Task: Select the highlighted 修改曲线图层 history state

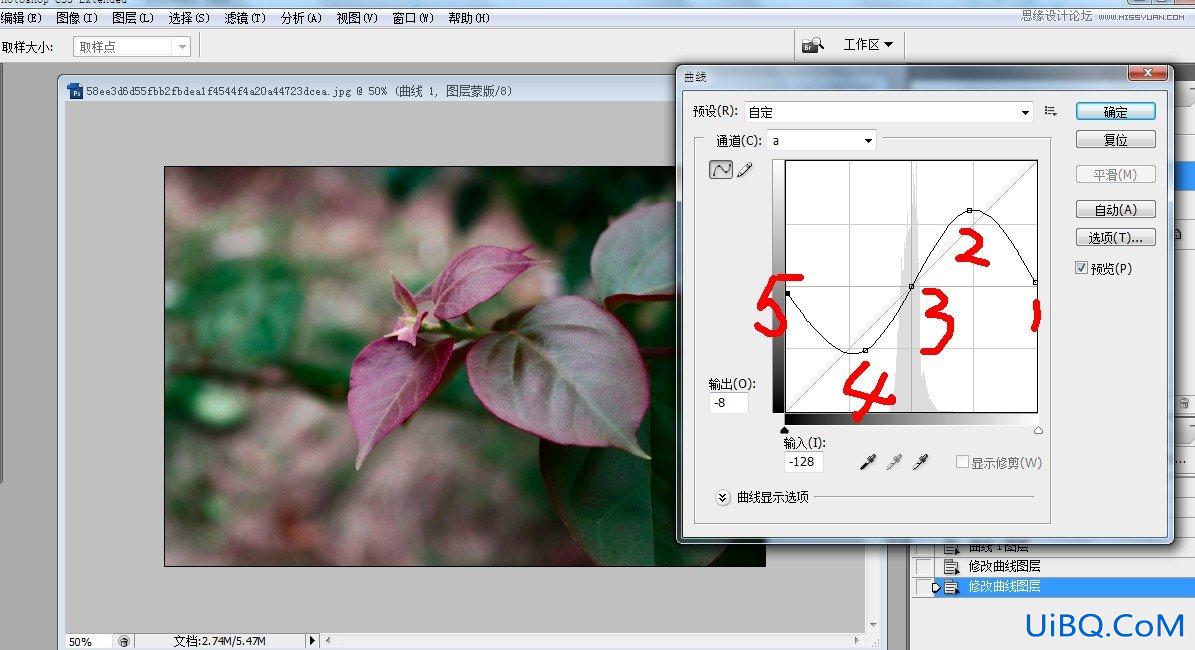Action: coord(1052,587)
